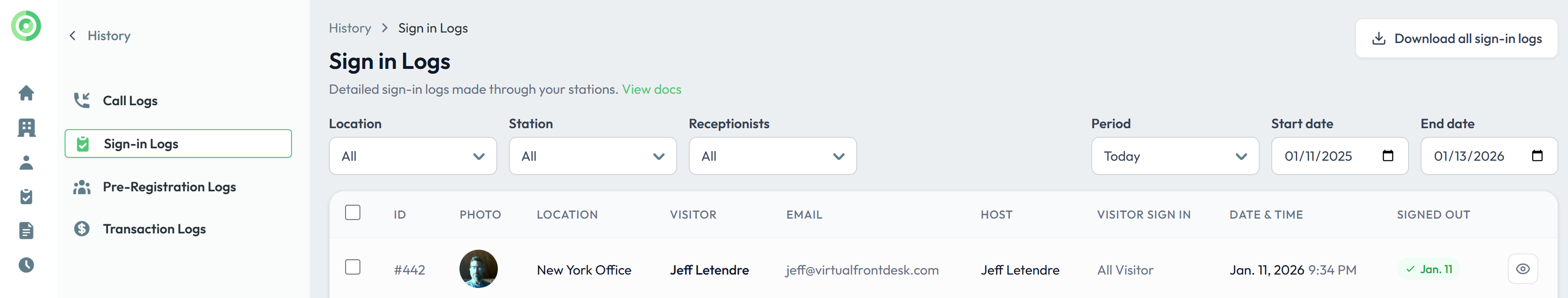Open the Contacts (person) icon in the sidebar
Screen dimensions: 1568x298
(26, 162)
